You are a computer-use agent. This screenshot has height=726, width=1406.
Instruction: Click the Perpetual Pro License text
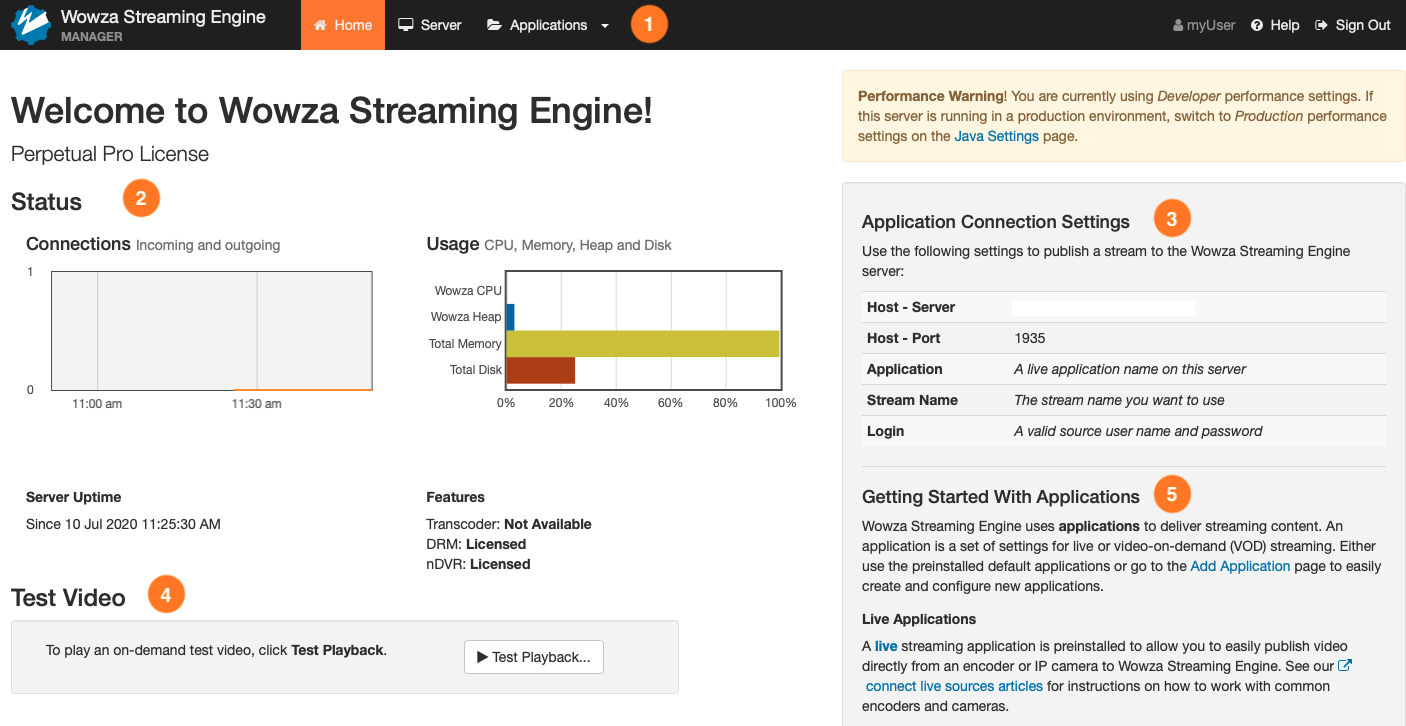(x=110, y=154)
